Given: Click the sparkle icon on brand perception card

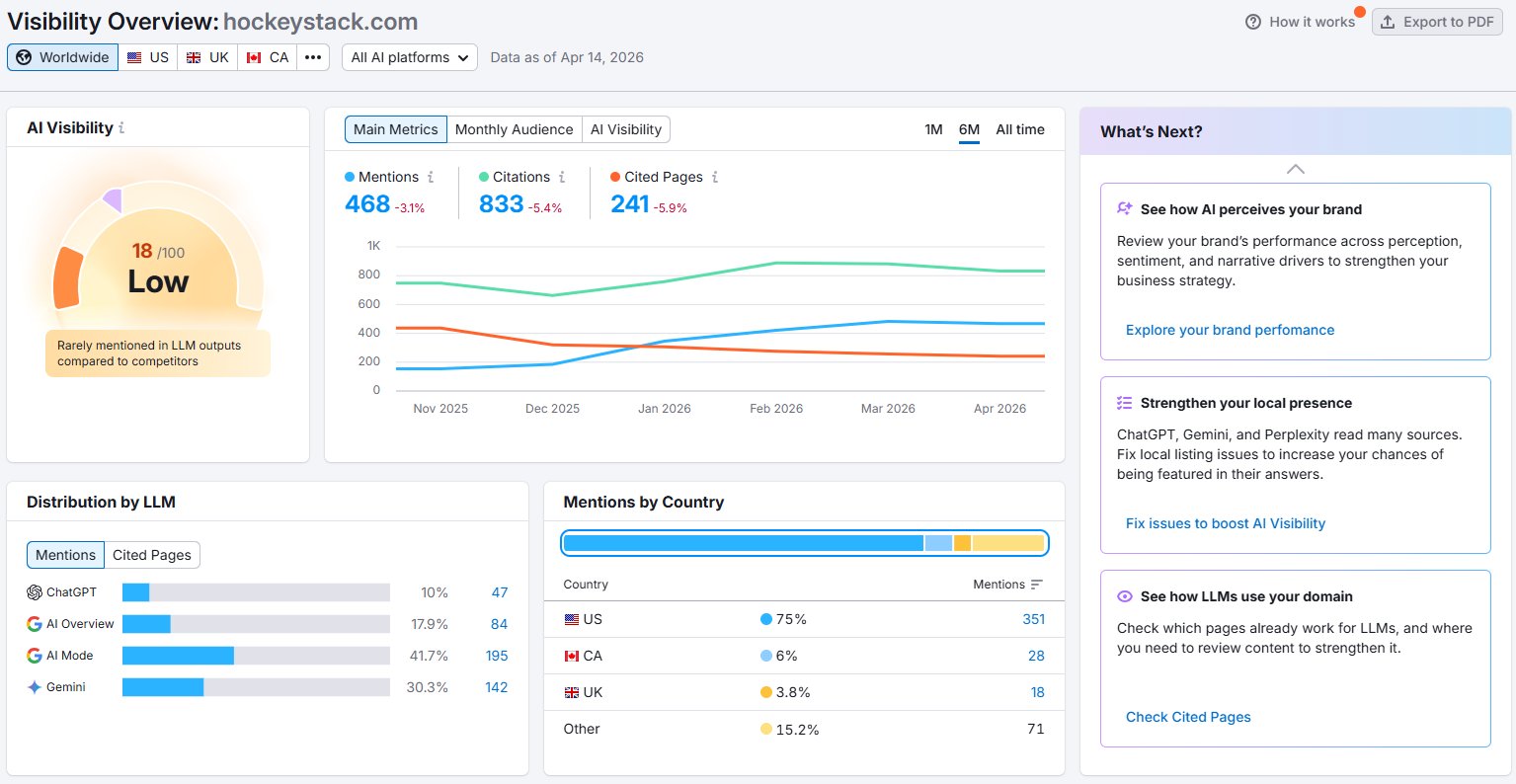Looking at the screenshot, I should pyautogui.click(x=1124, y=209).
